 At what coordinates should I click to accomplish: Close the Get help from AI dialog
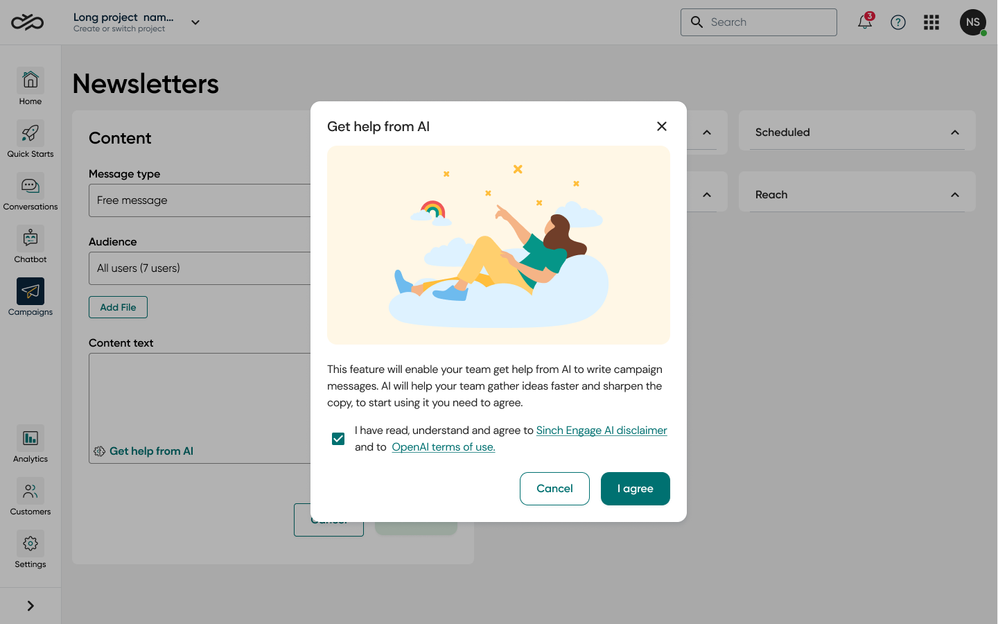661,126
